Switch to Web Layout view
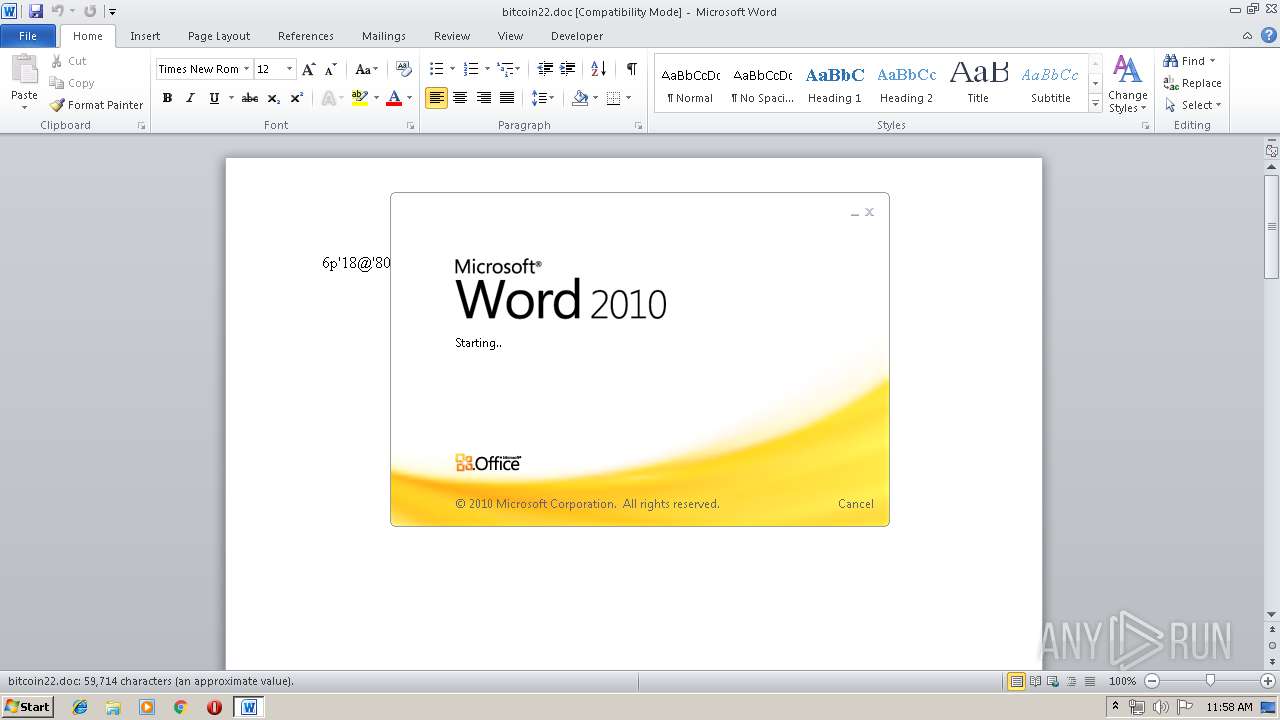 (x=1052, y=681)
